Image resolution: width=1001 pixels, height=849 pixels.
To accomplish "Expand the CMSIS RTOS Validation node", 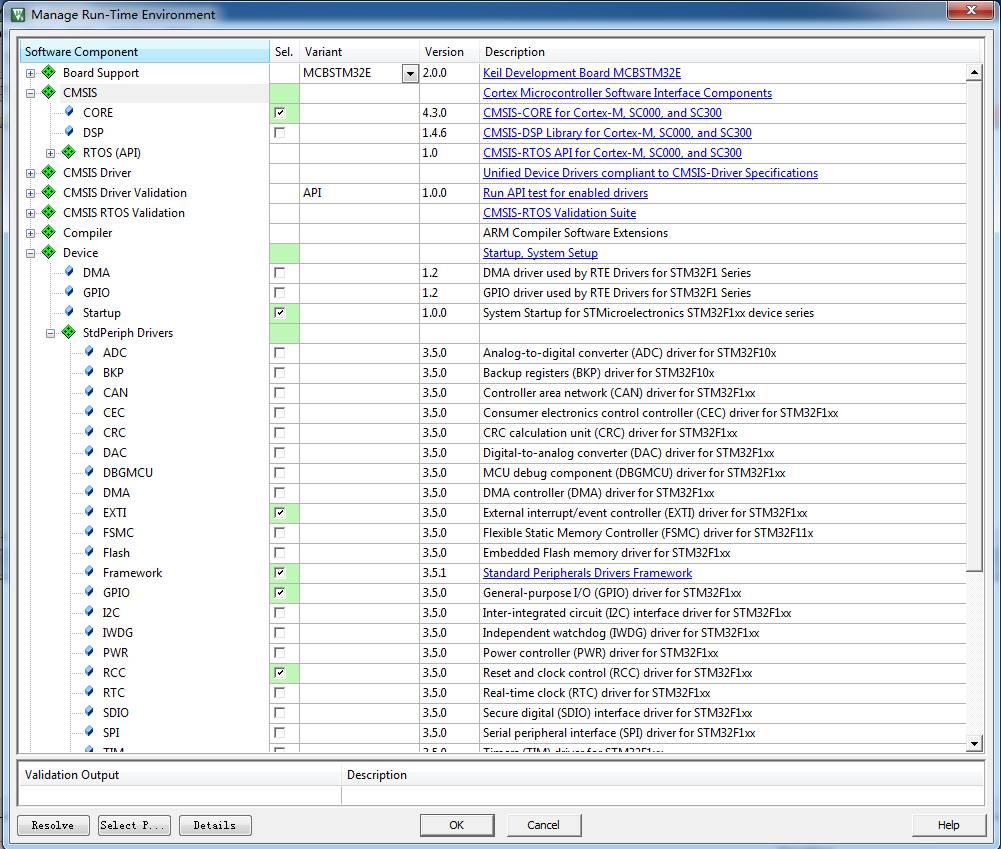I will (30, 213).
